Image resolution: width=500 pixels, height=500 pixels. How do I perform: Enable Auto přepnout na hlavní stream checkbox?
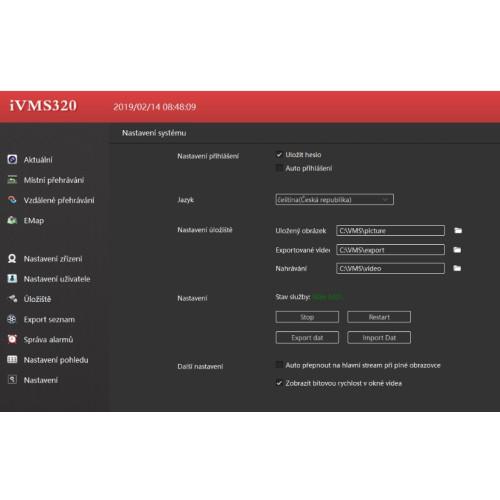tap(279, 365)
